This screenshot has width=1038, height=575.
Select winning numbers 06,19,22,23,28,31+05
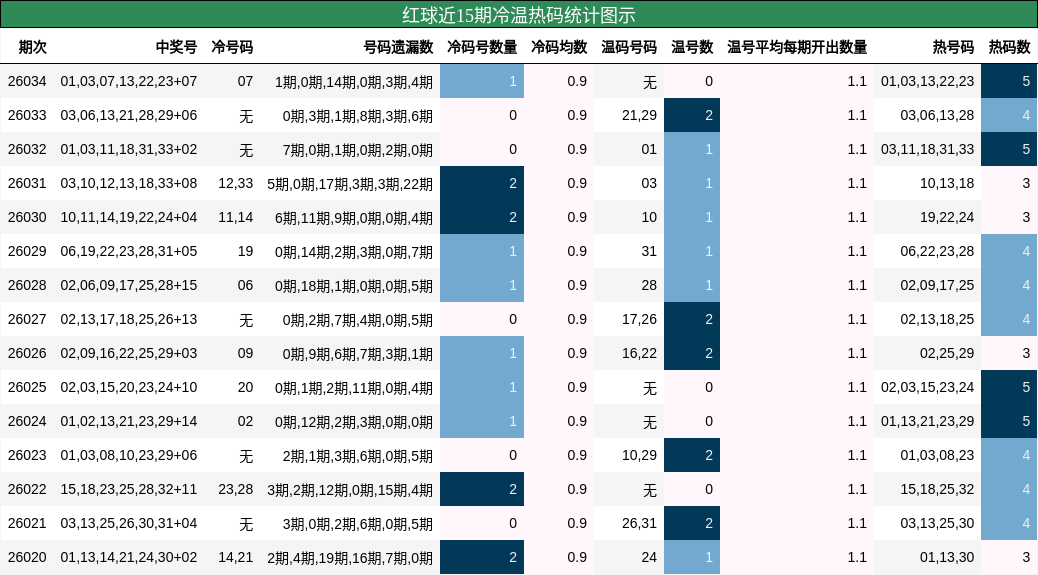[128, 251]
